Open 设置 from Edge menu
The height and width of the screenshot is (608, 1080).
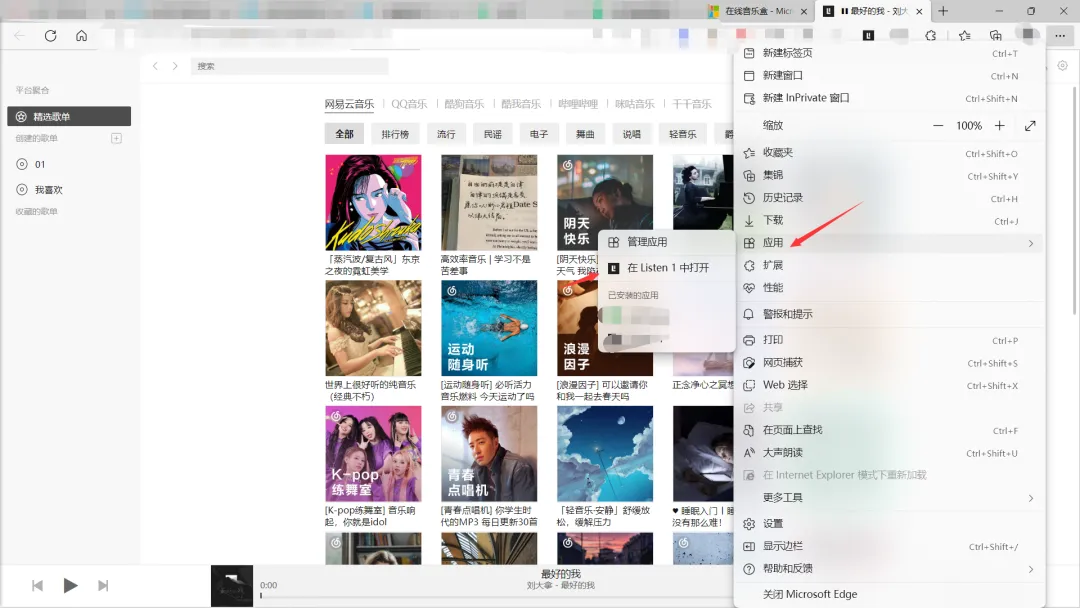[889, 524]
